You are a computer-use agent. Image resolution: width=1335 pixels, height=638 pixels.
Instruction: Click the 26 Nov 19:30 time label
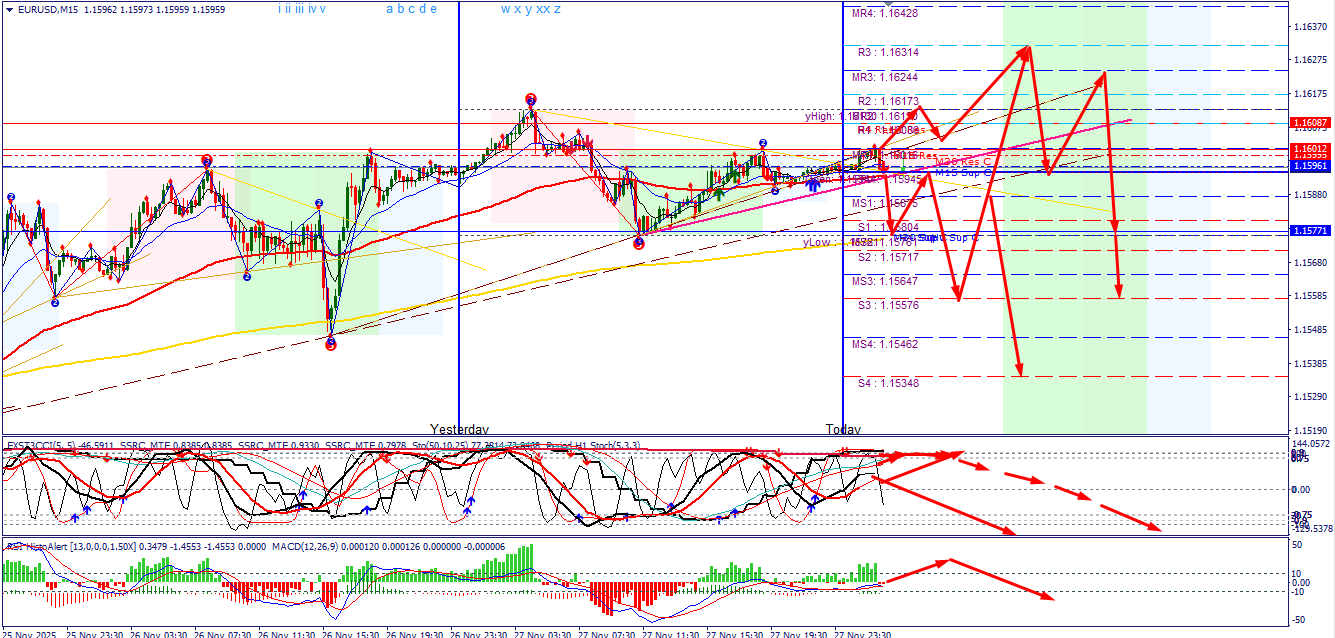tap(416, 634)
